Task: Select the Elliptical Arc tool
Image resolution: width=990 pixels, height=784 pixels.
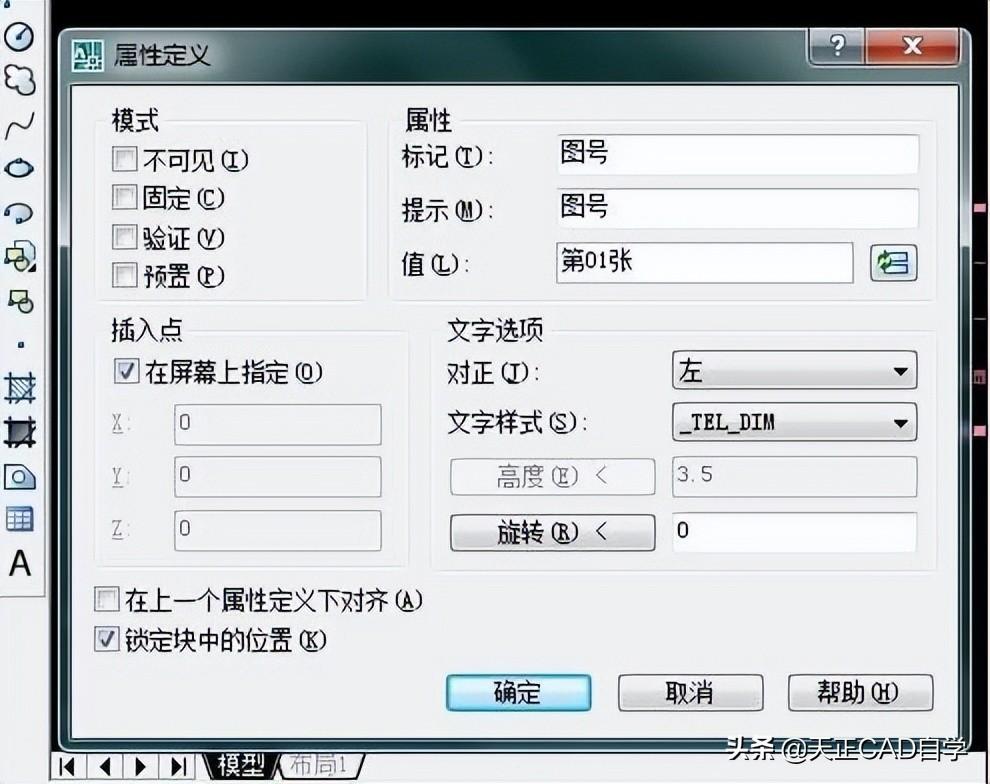Action: coord(19,213)
